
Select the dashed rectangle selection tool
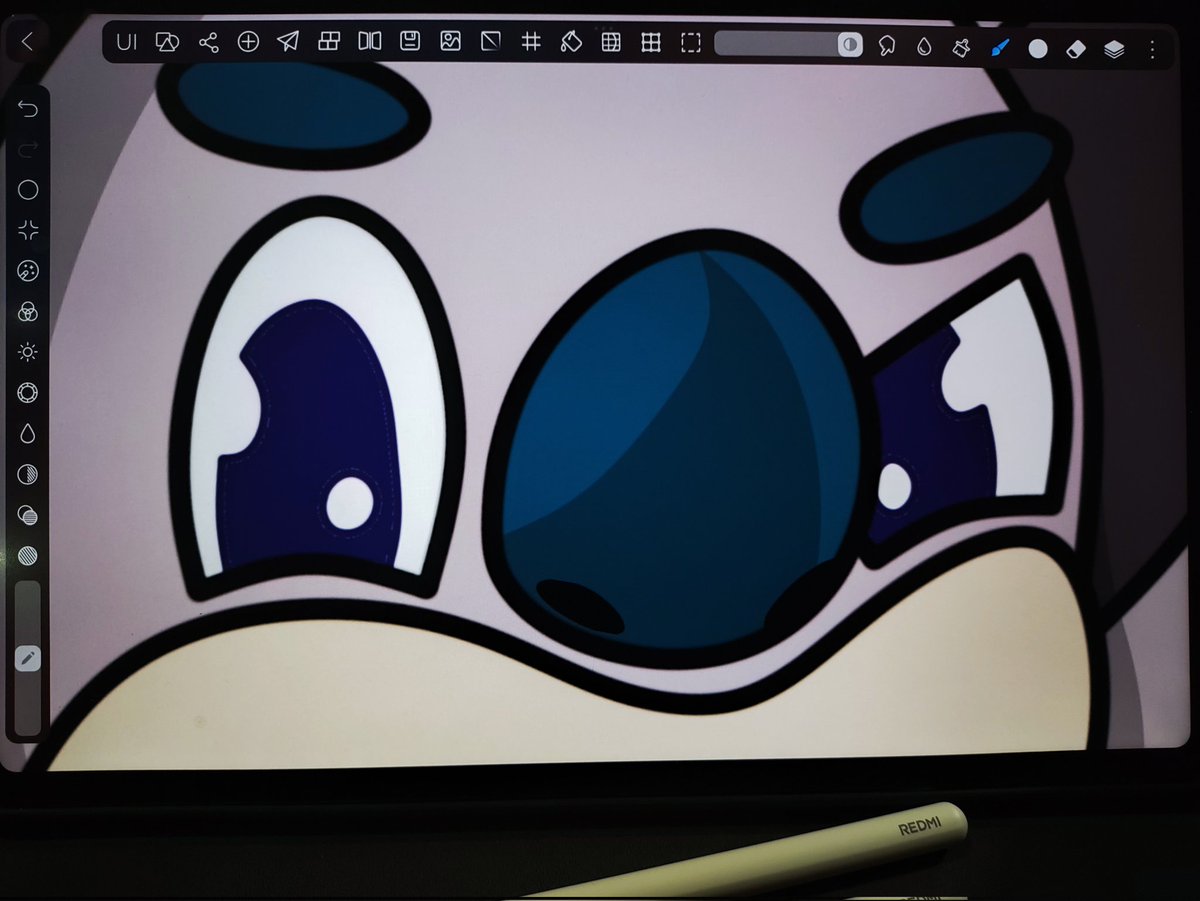691,43
